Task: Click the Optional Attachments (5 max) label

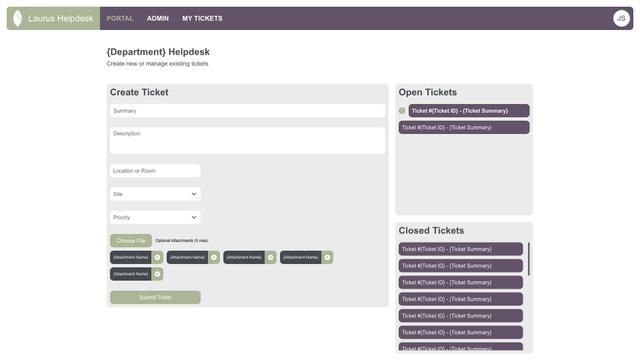Action: [x=182, y=241]
